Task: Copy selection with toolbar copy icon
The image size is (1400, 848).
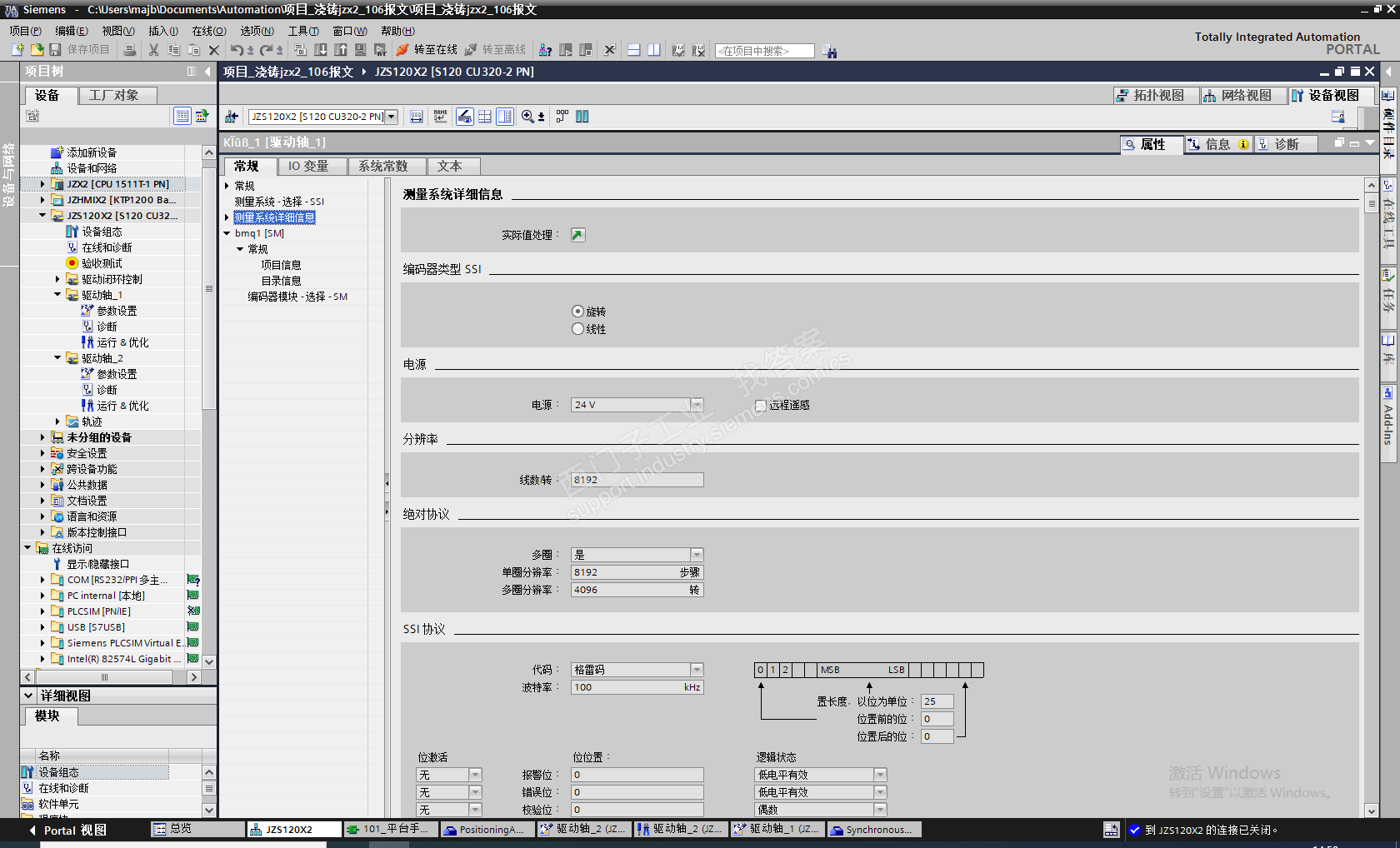Action: pyautogui.click(x=173, y=50)
